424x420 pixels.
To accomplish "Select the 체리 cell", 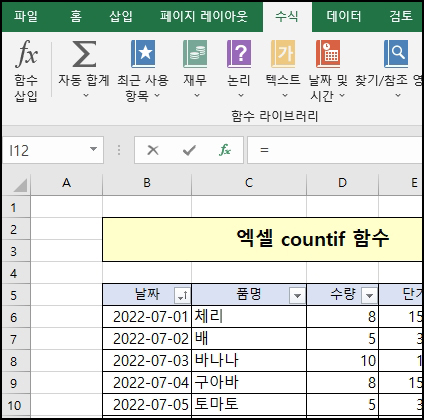I will point(249,317).
